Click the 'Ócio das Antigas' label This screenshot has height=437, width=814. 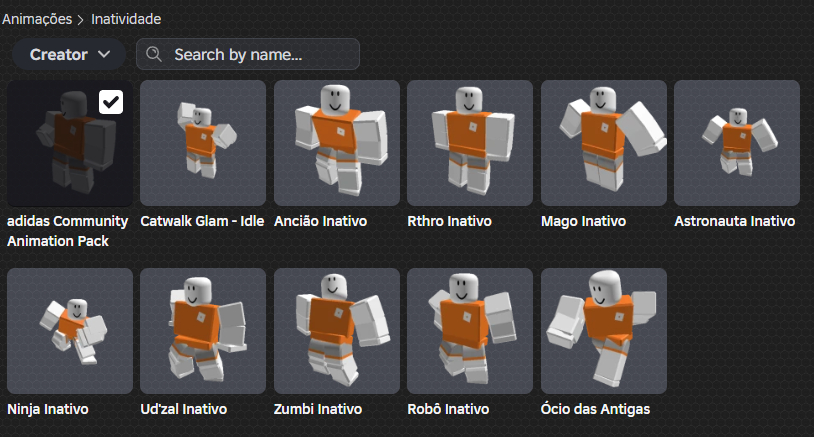pyautogui.click(x=595, y=409)
